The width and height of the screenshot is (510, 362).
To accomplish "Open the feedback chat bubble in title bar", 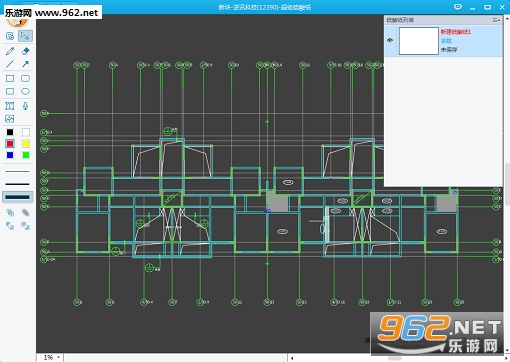I will (x=458, y=7).
